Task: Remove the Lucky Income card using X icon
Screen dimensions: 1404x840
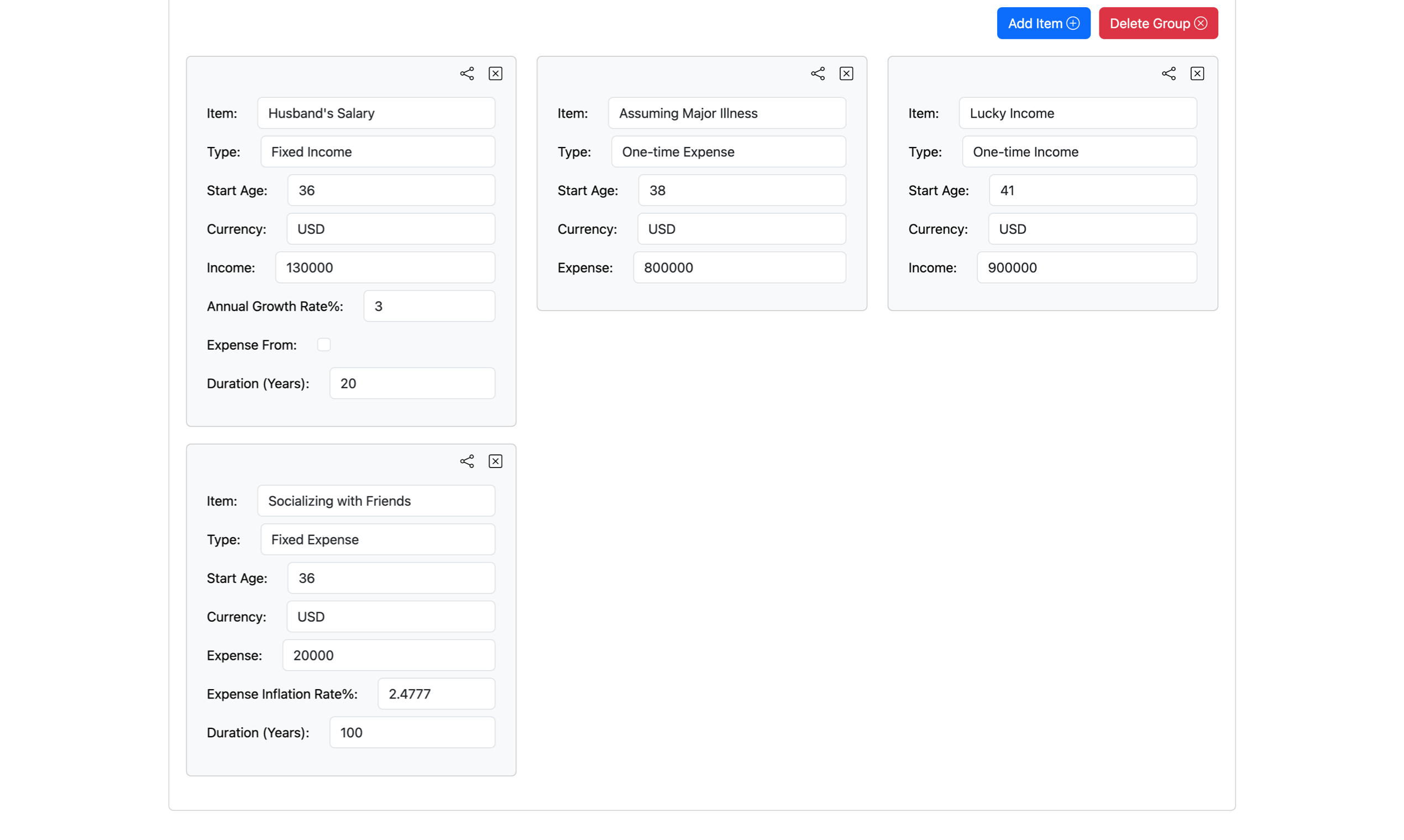Action: (x=1197, y=73)
